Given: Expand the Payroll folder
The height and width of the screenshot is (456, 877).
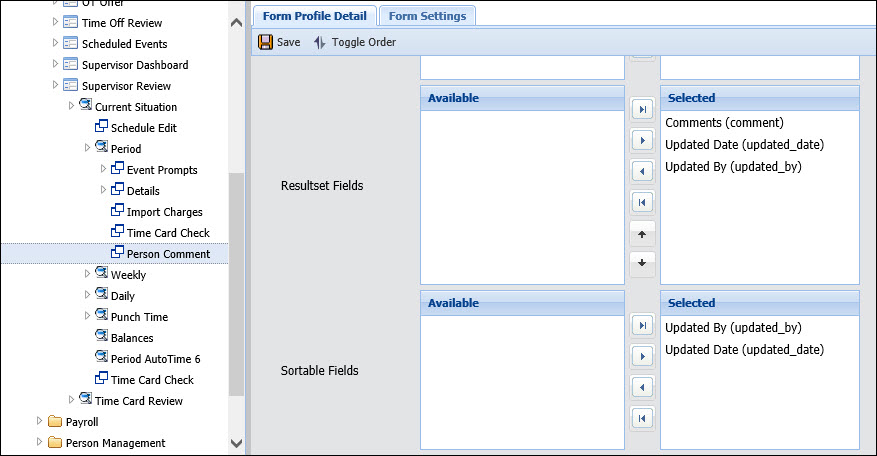Looking at the screenshot, I should pos(39,422).
